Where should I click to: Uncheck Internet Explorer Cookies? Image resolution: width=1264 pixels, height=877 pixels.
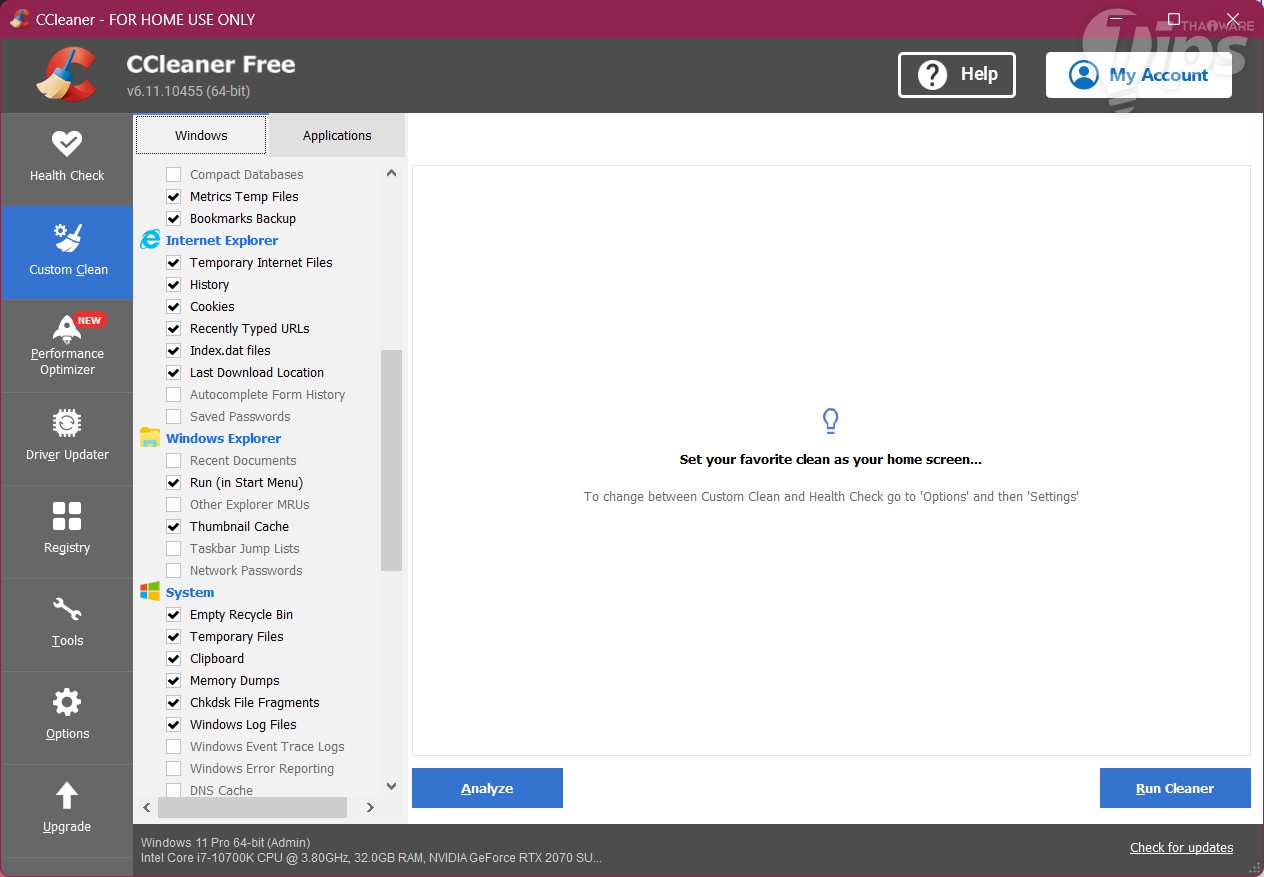pyautogui.click(x=174, y=306)
